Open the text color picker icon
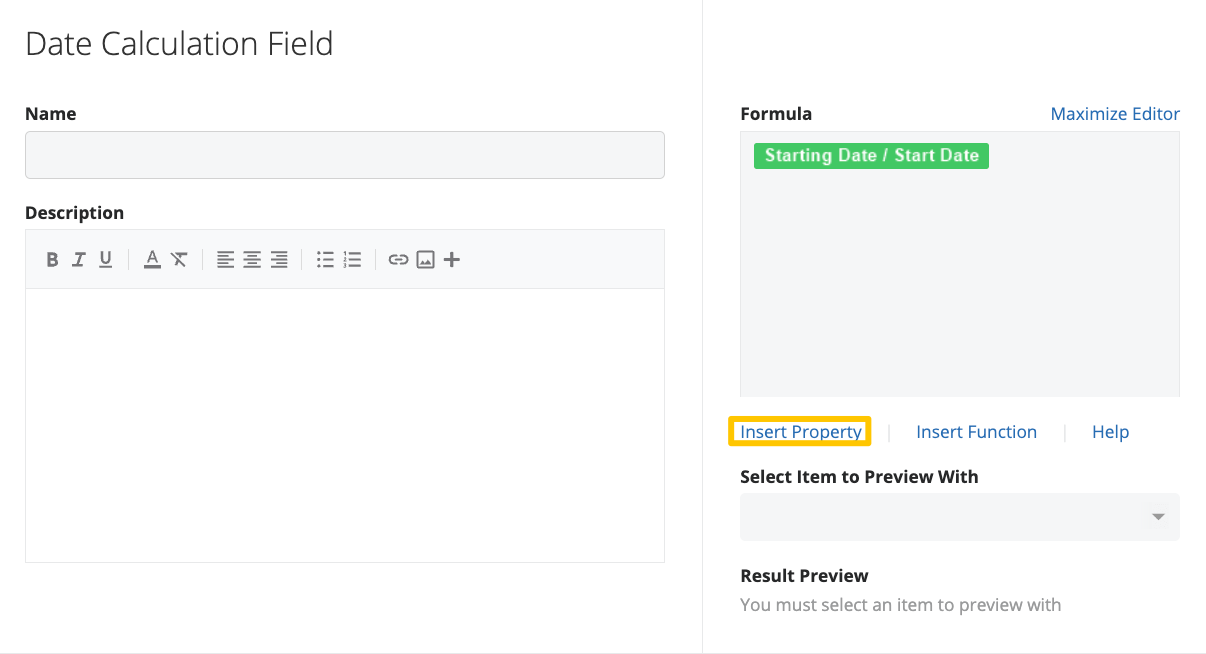 152,260
